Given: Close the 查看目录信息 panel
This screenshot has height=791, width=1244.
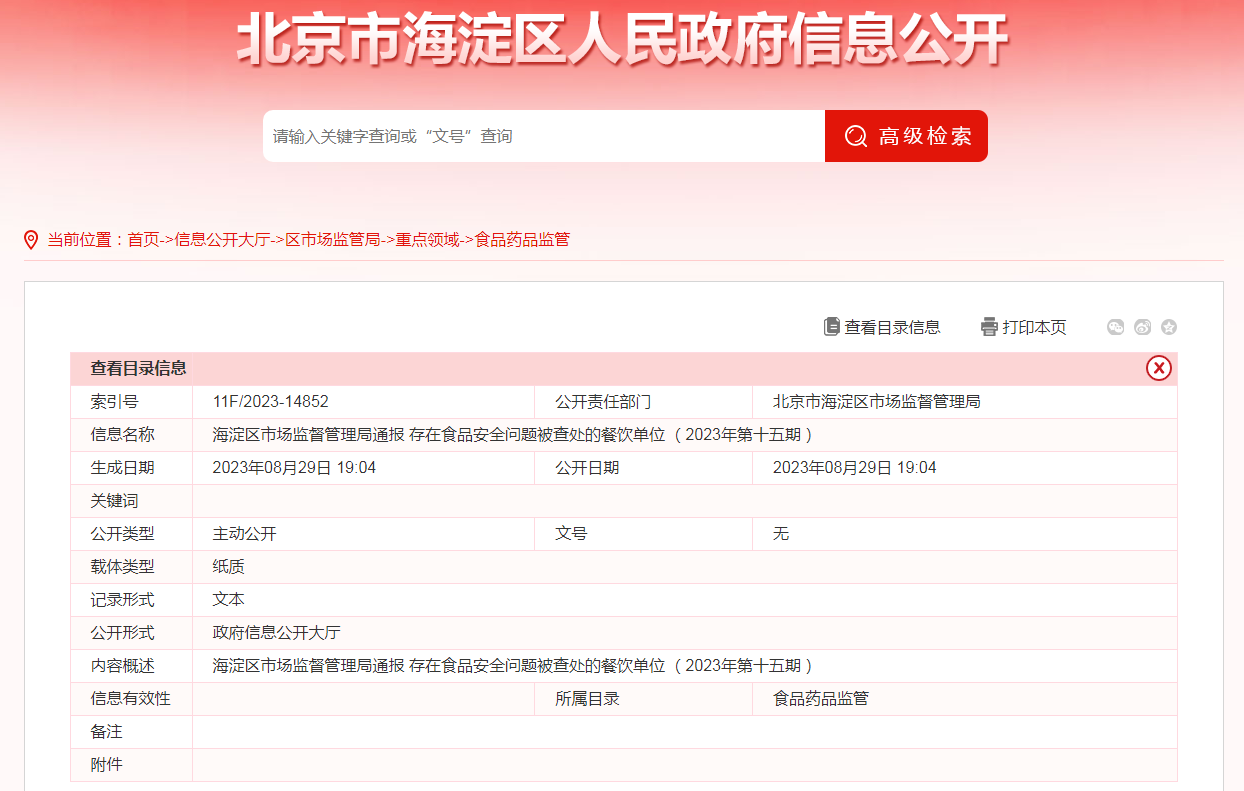Looking at the screenshot, I should pyautogui.click(x=1159, y=368).
